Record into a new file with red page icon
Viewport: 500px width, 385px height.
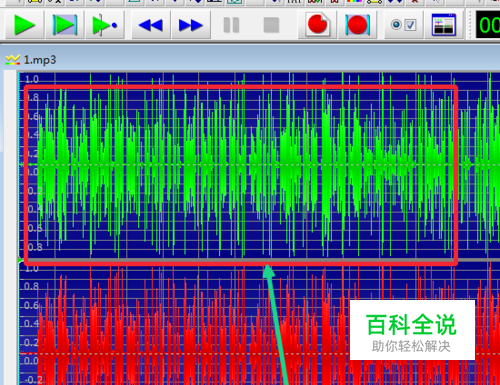tap(317, 25)
